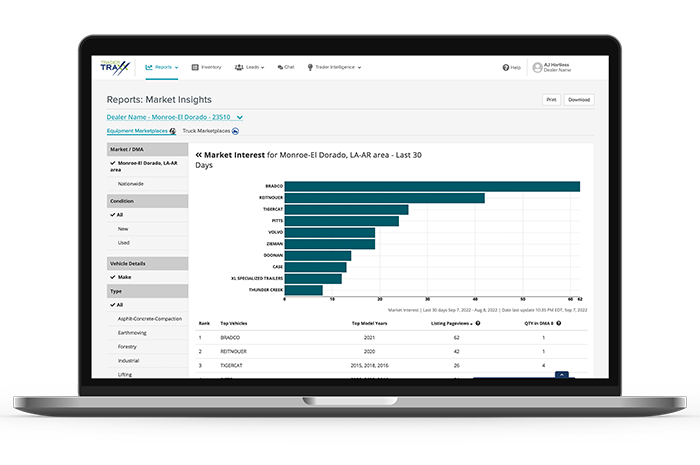Click the Leads people icon
Screen dimensions: 700x465
click(239, 67)
